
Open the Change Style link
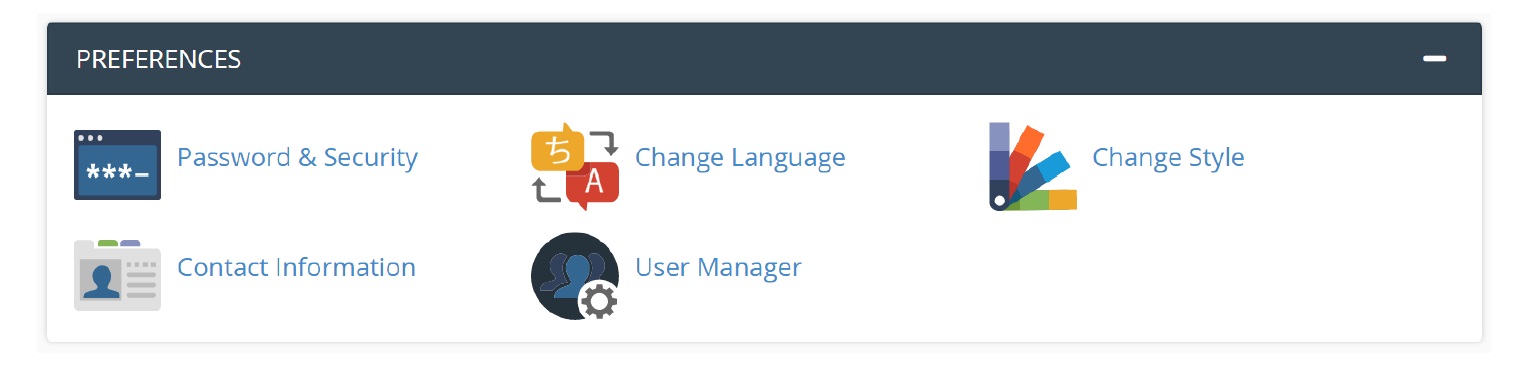1168,158
